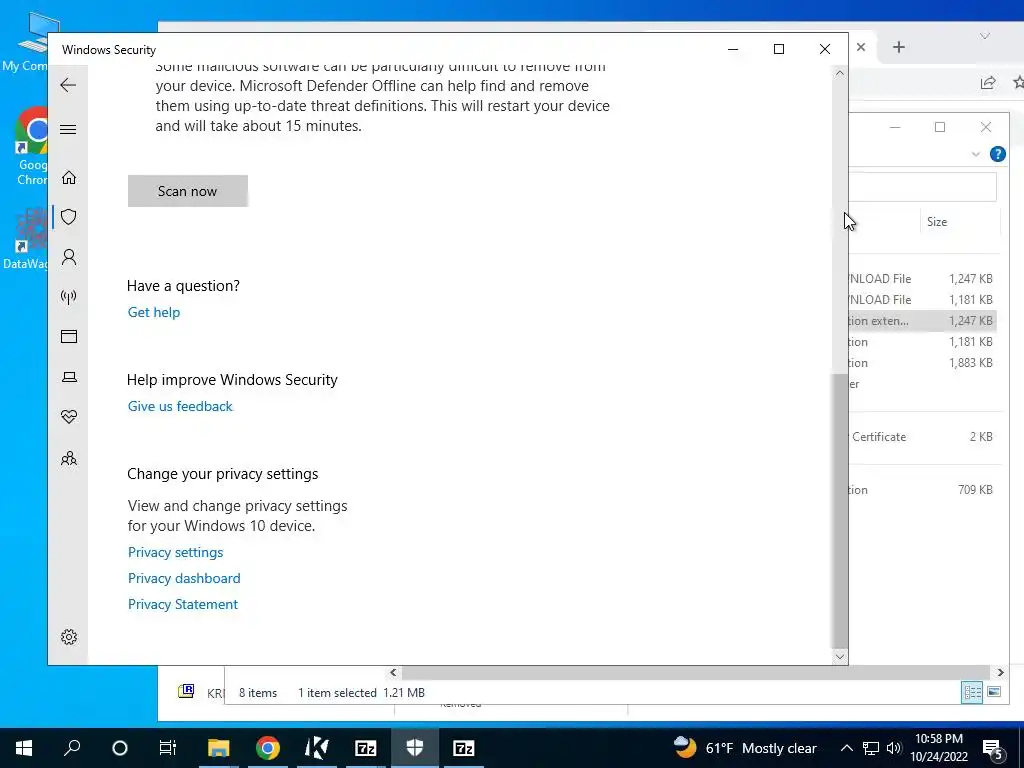Start Microsoft Defender Offline scan now
The image size is (1024, 768).
pos(187,191)
